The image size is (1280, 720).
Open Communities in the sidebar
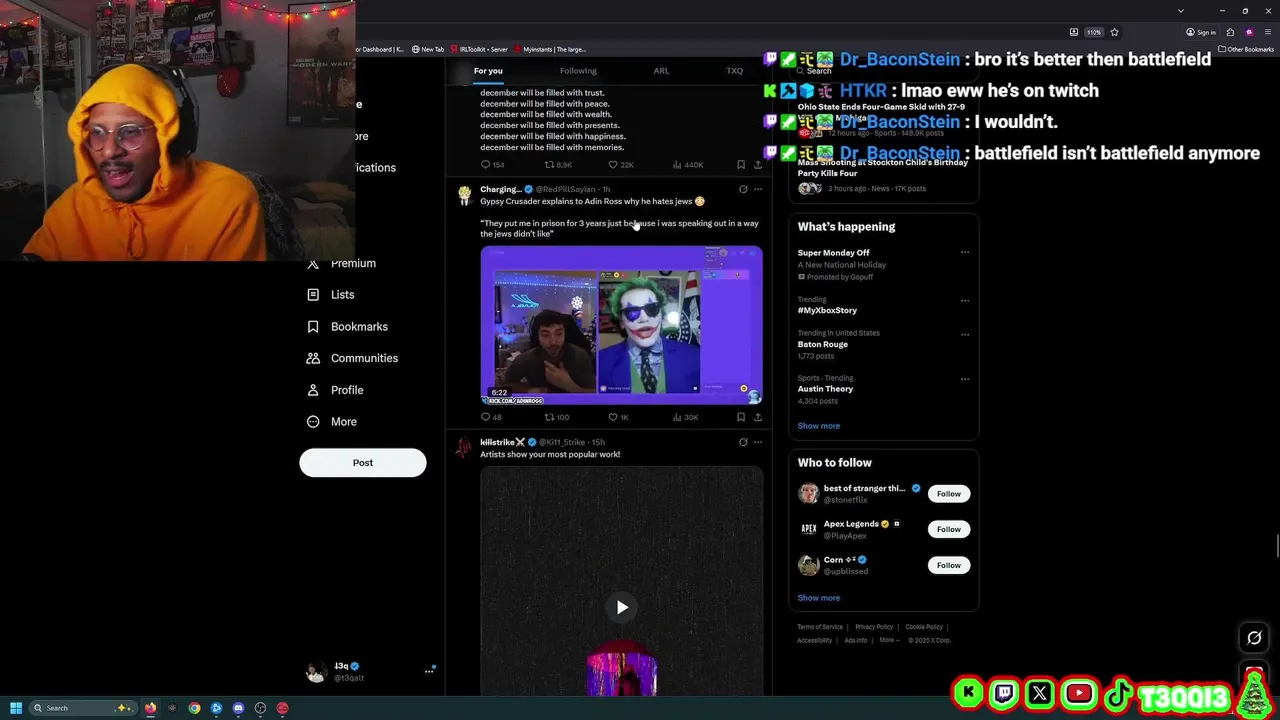(352, 358)
